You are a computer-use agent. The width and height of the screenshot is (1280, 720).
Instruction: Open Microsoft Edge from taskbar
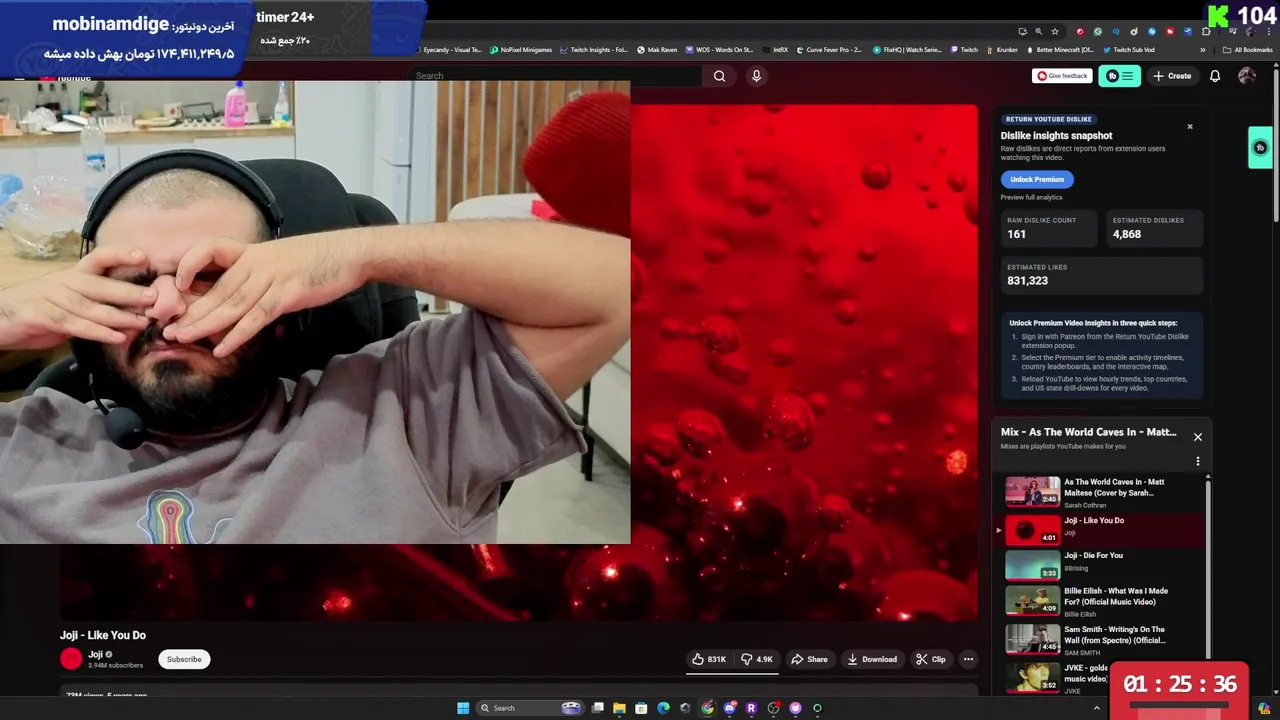663,708
